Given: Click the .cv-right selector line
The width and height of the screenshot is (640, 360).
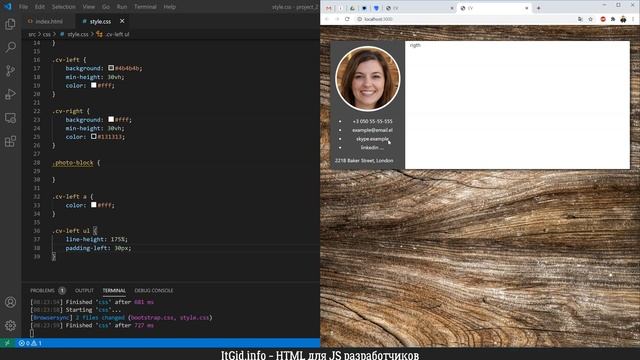Looking at the screenshot, I should pos(70,111).
